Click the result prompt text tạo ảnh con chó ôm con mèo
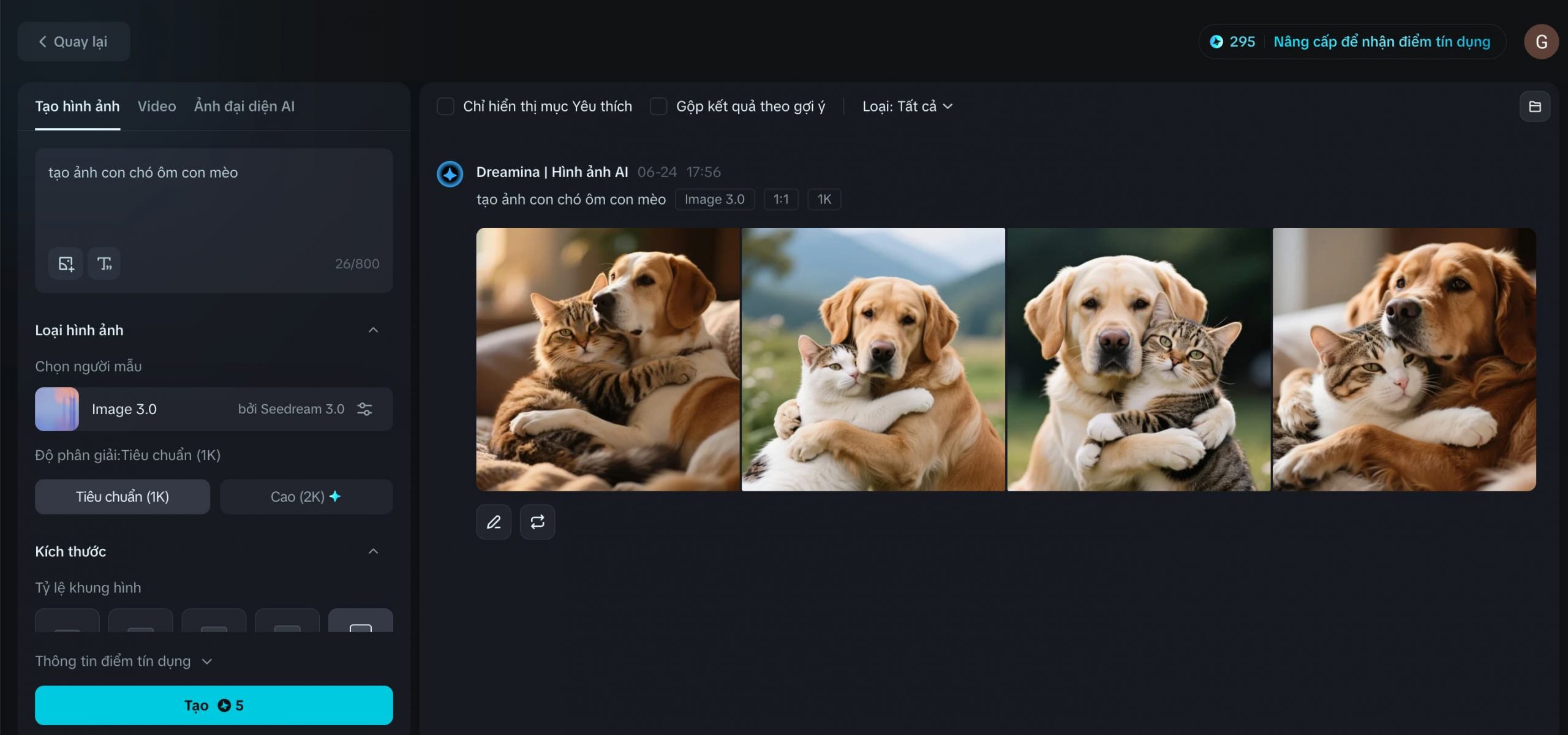This screenshot has height=735, width=1568. pos(571,200)
